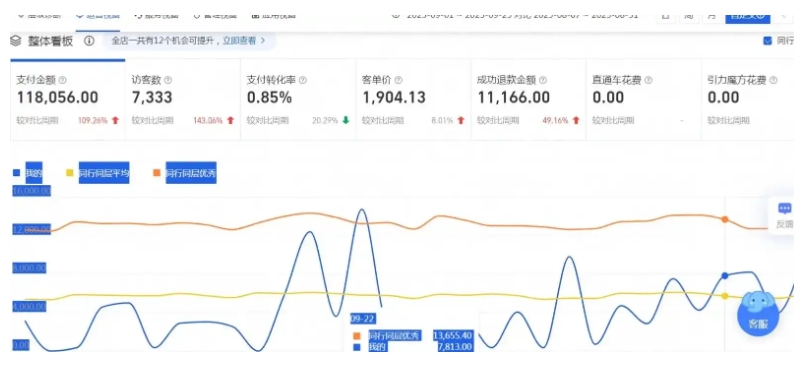The width and height of the screenshot is (794, 388).
Task: Click the 0.00 value under 直通车花费
Action: [608, 98]
